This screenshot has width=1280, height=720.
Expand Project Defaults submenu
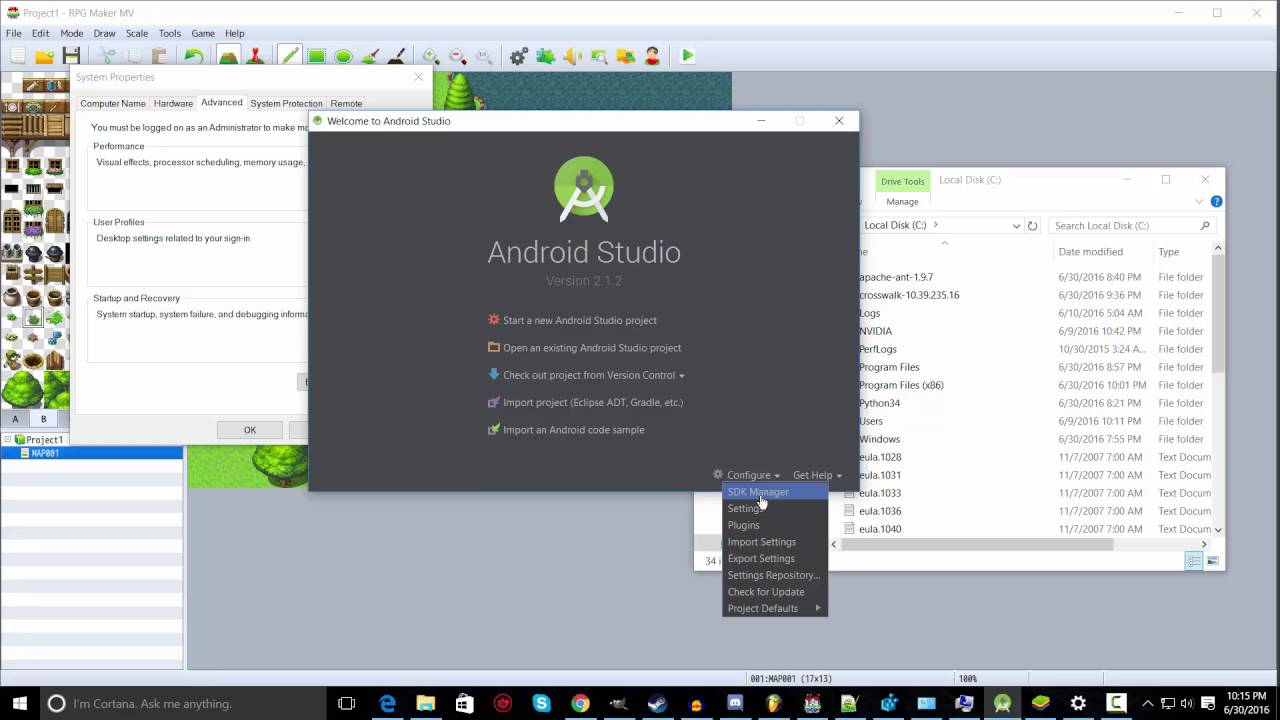775,608
